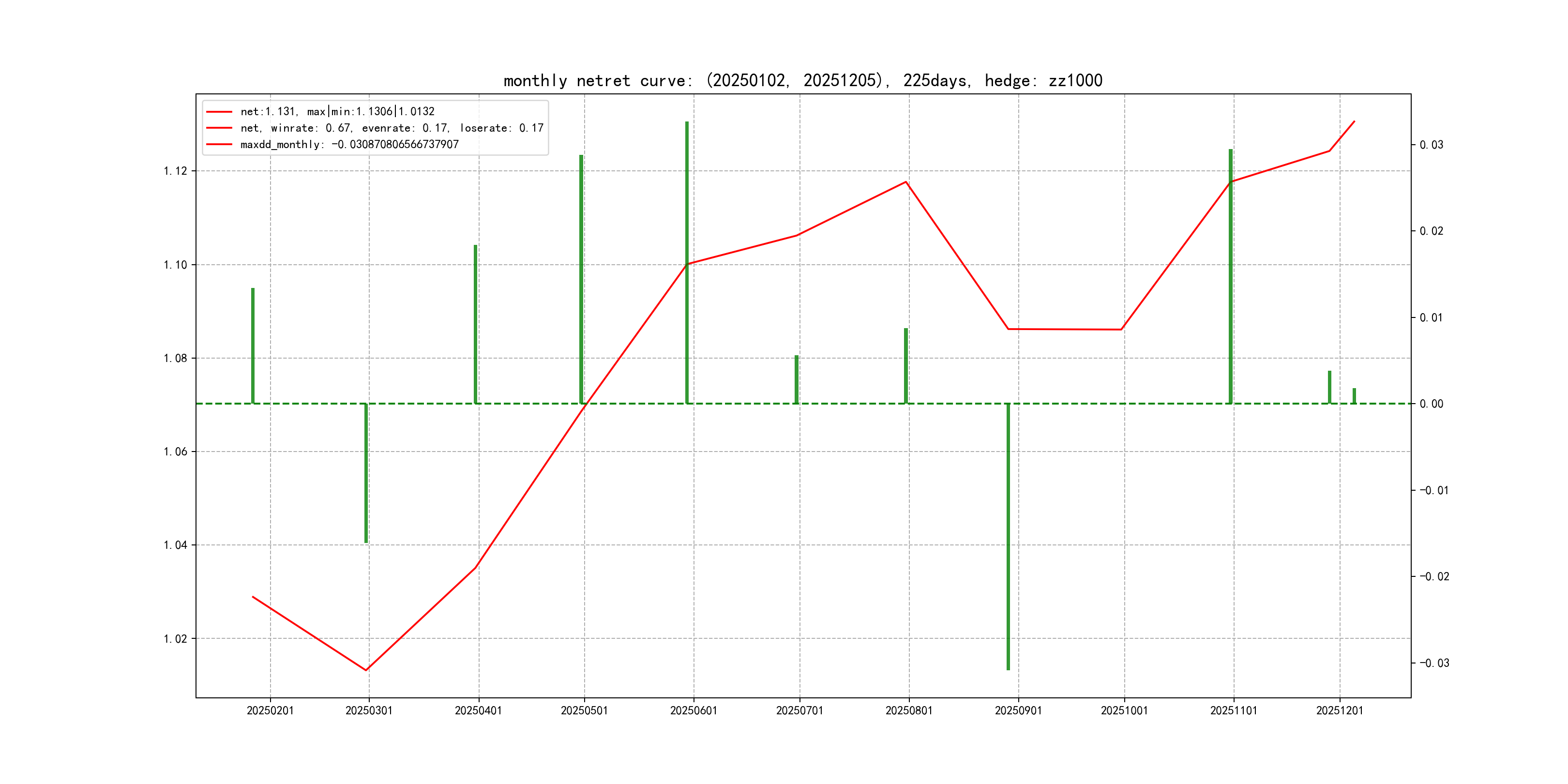The image size is (1568, 784).
Task: Click the red line sample beside maxdd_monthly
Action: 219,144
